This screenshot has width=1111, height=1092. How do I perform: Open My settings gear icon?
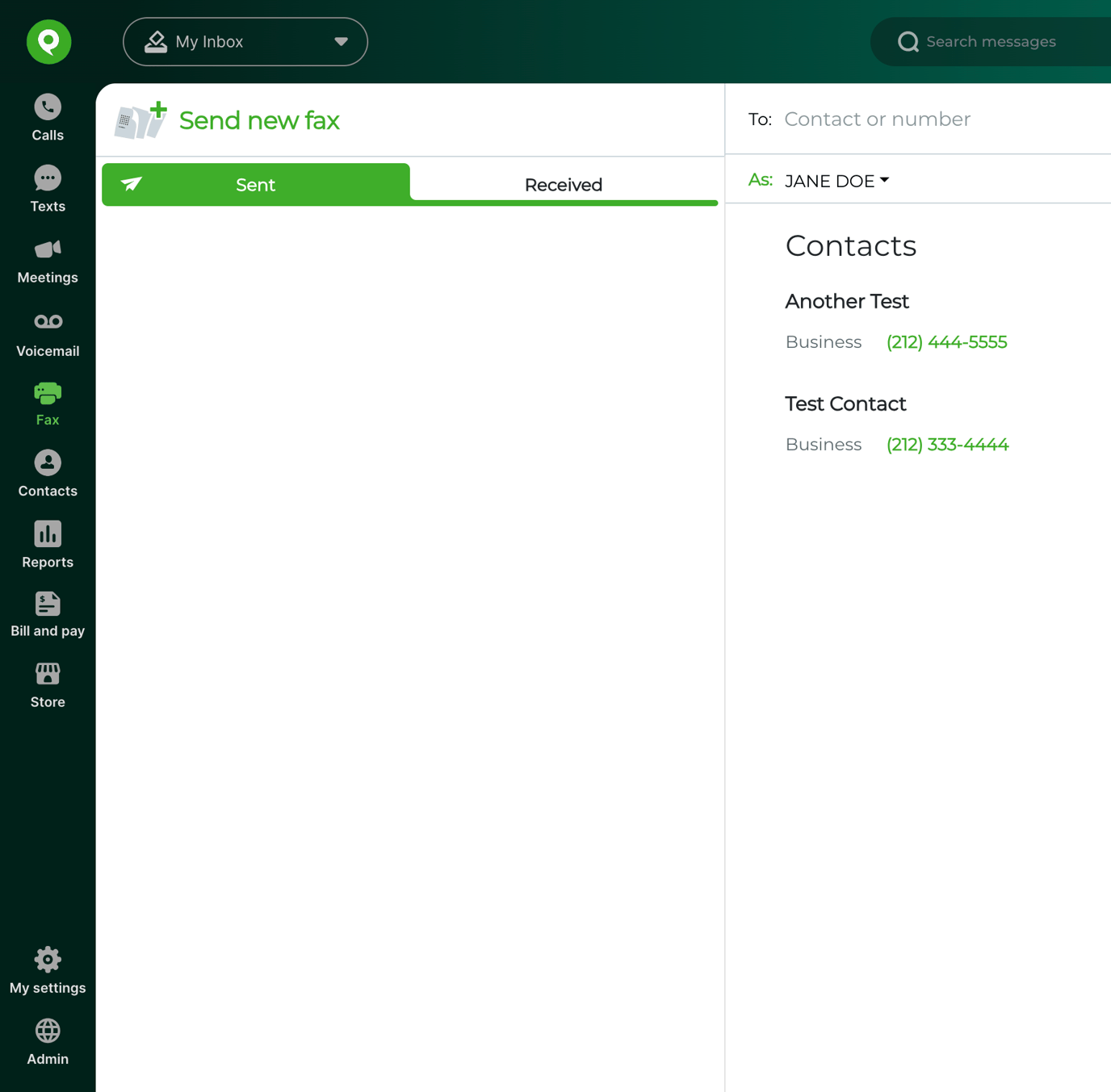coord(48,960)
